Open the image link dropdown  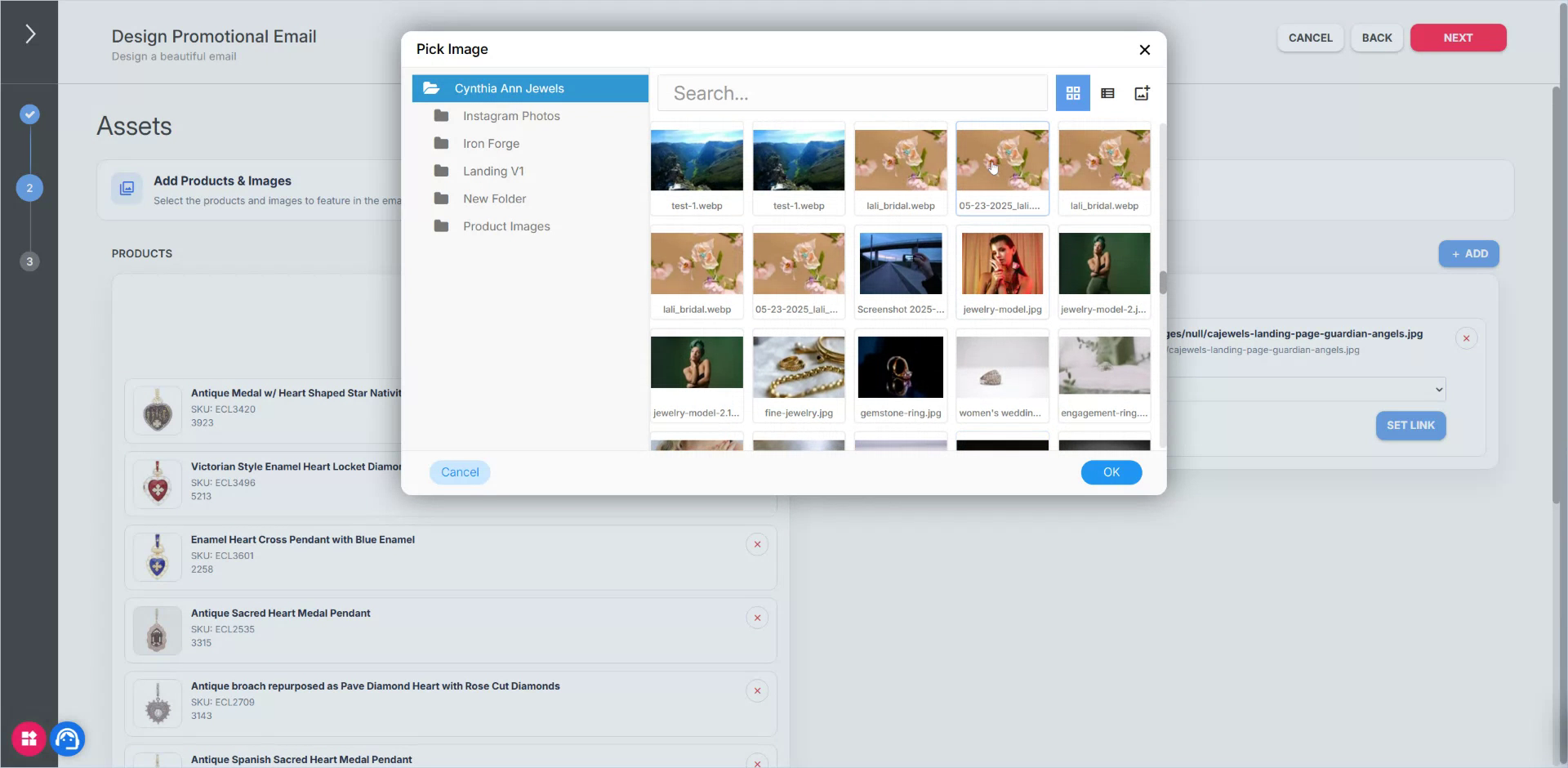[x=1307, y=389]
